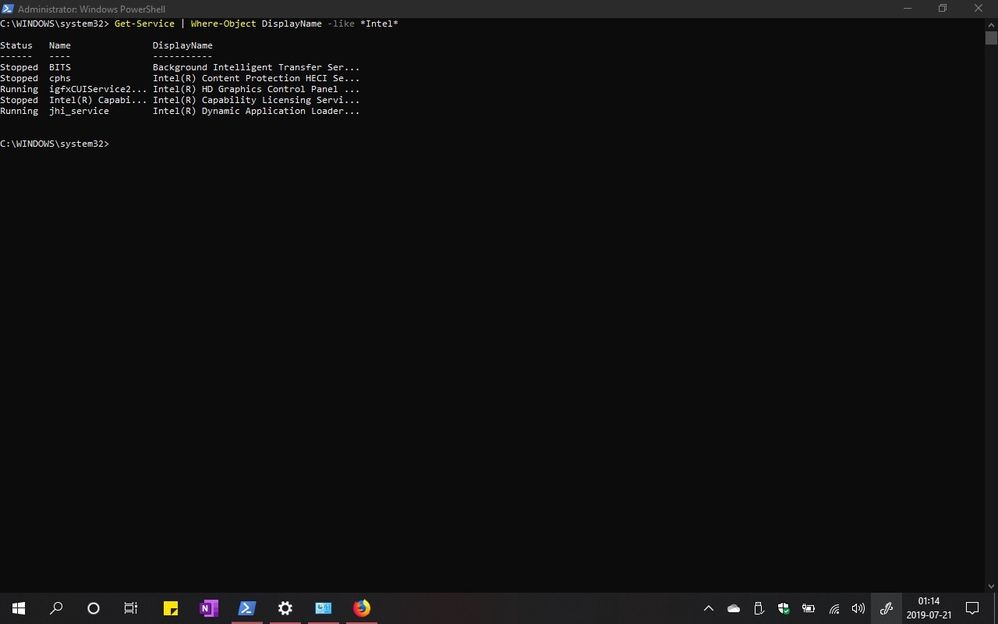Click the safely remove hardware tray icon
Screen dimensions: 998x624
tap(759, 609)
